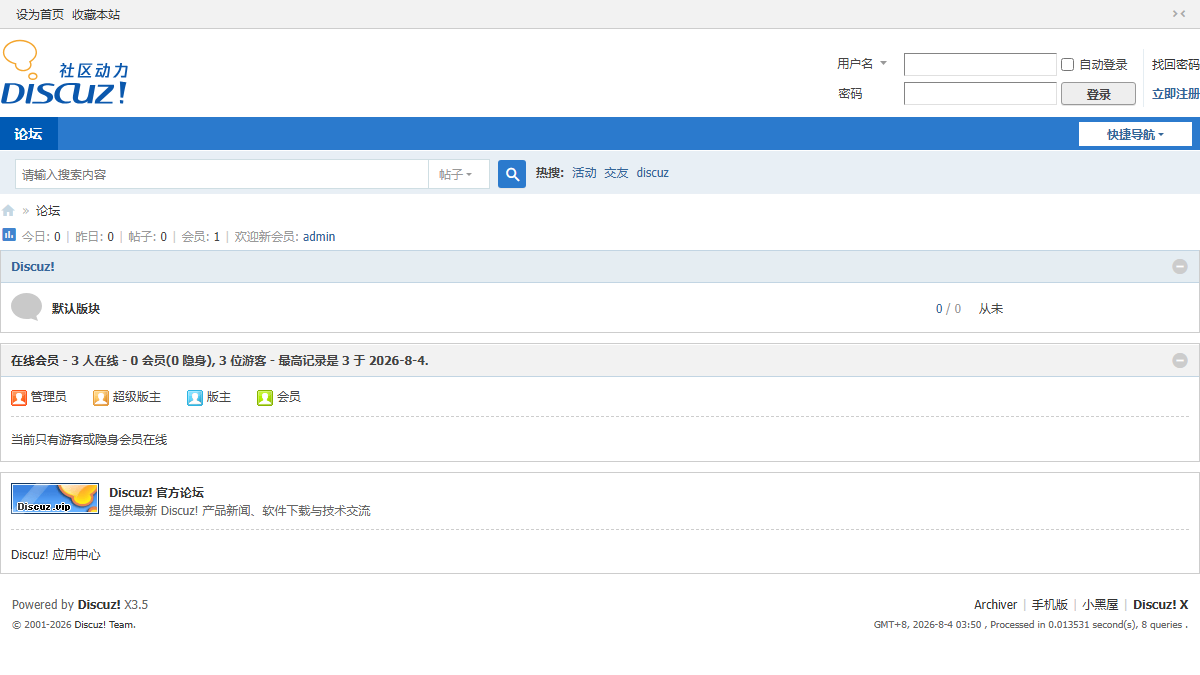Click the Discuz! X footer link

1160,605
